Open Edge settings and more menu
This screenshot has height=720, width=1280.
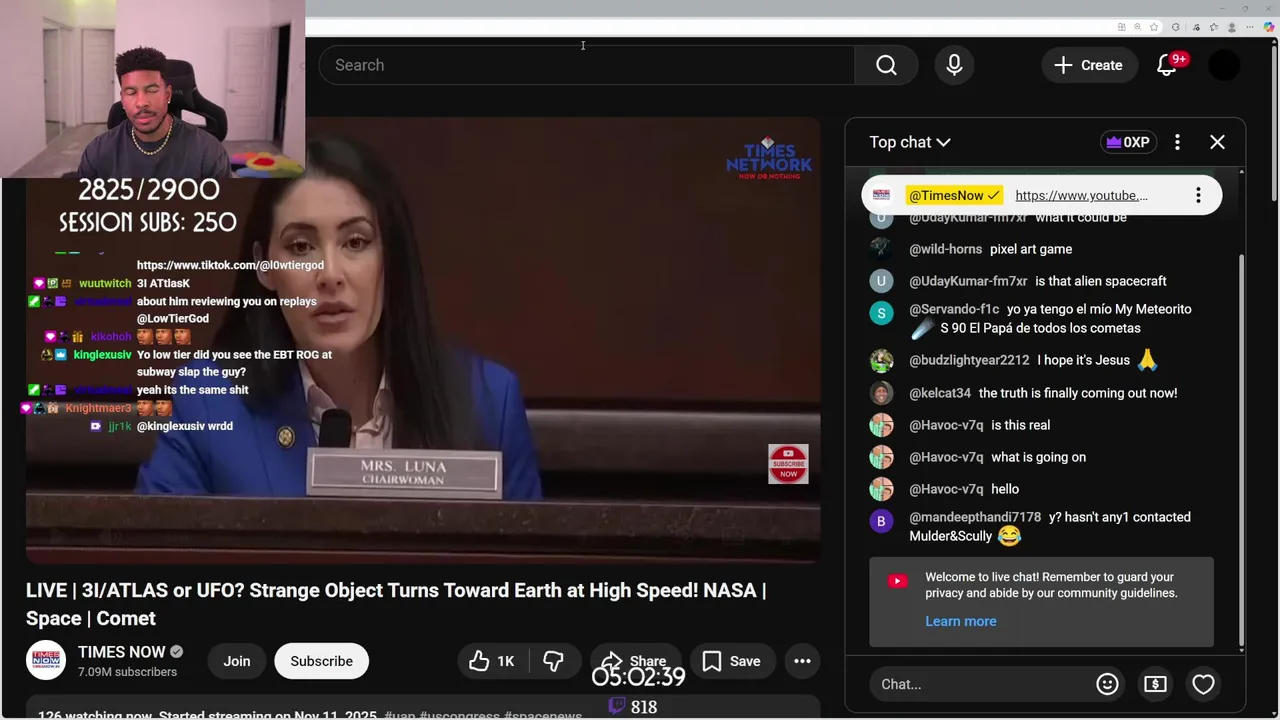(1250, 27)
